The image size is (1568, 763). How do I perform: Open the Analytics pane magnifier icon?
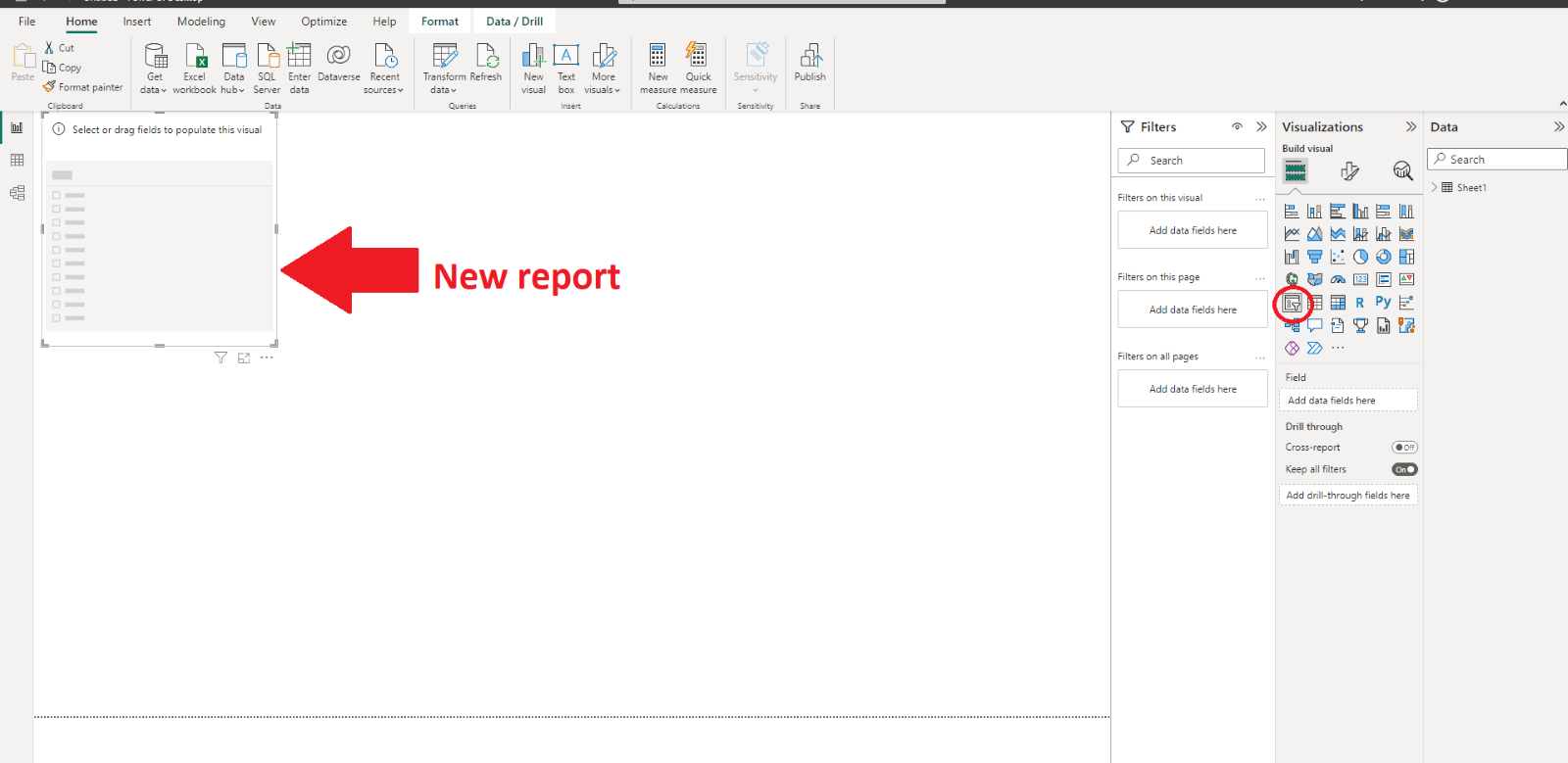pyautogui.click(x=1402, y=171)
